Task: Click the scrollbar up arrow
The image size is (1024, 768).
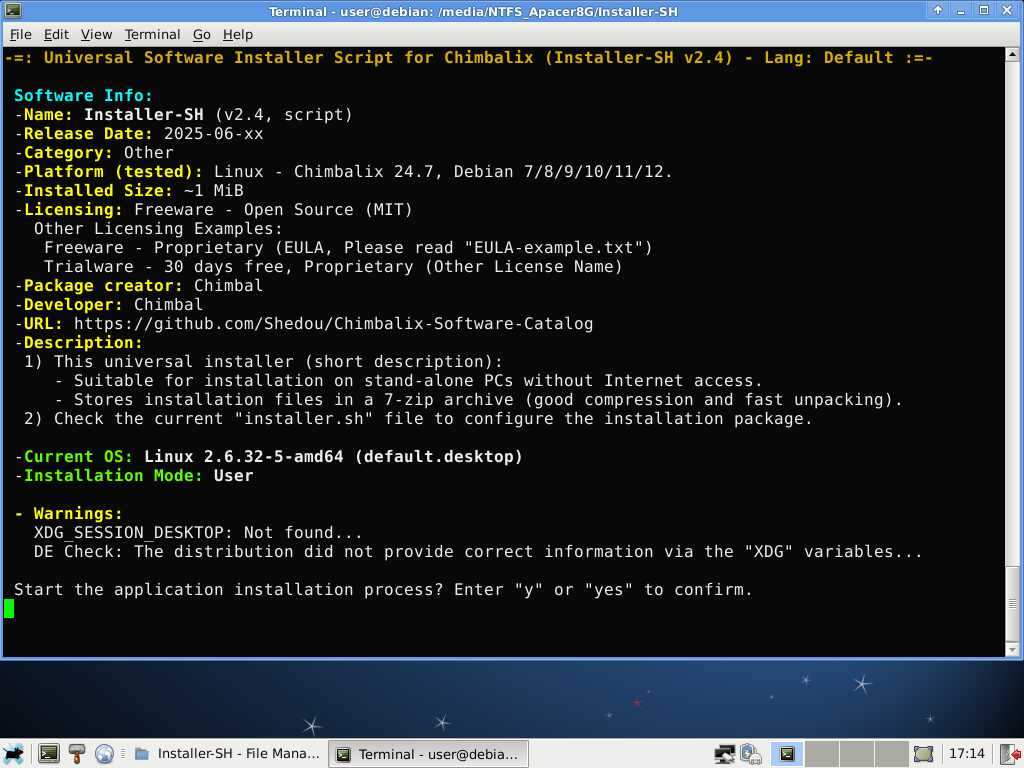Action: [1012, 54]
